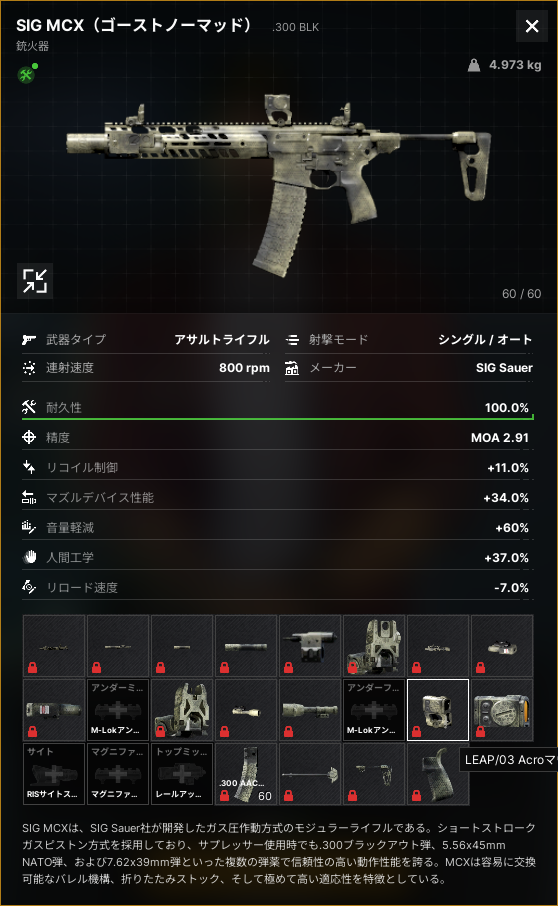This screenshot has width=558, height=906.
Task: Click the ergonomics hand icon
Action: point(29,558)
